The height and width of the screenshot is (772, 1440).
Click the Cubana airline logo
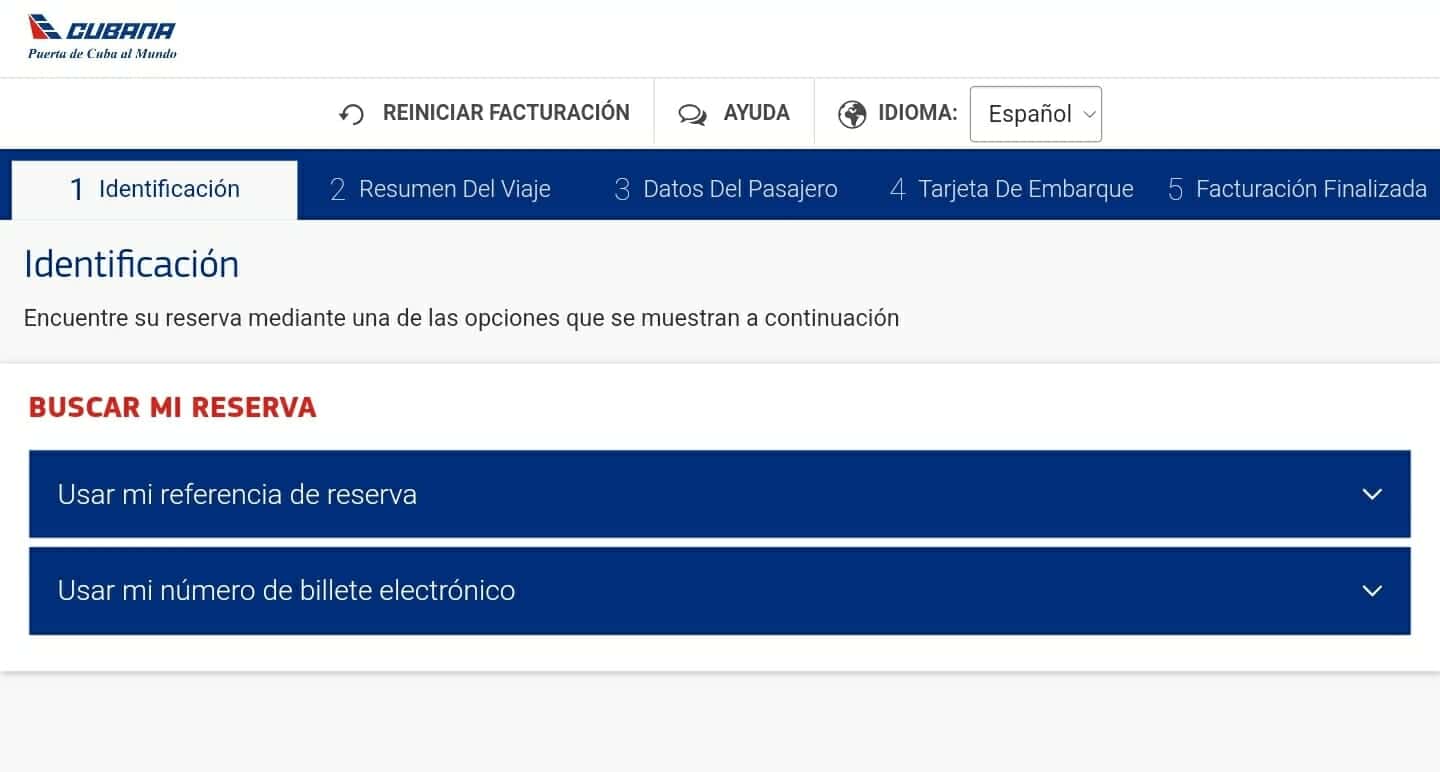tap(102, 37)
